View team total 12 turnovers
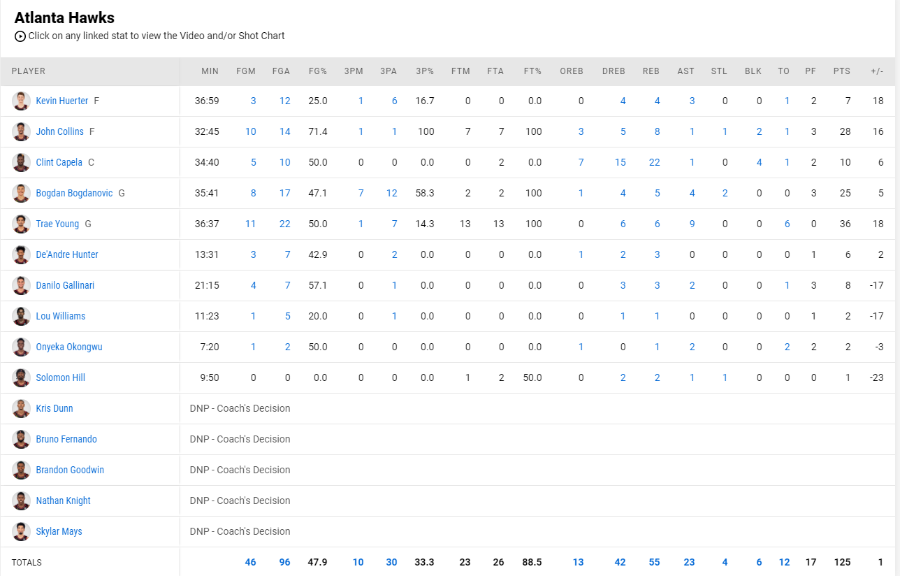 (x=784, y=562)
